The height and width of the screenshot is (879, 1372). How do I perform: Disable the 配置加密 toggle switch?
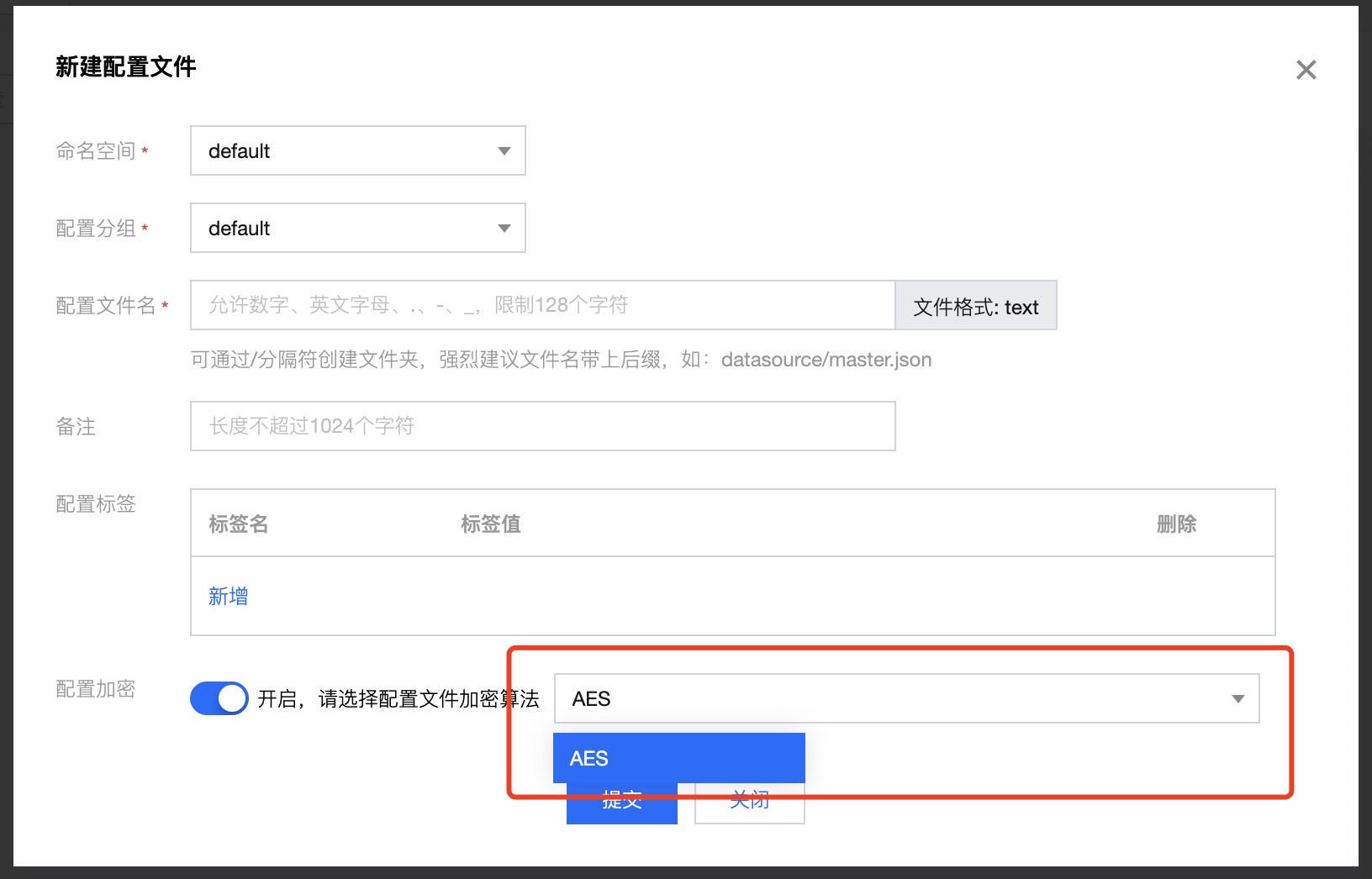point(219,698)
